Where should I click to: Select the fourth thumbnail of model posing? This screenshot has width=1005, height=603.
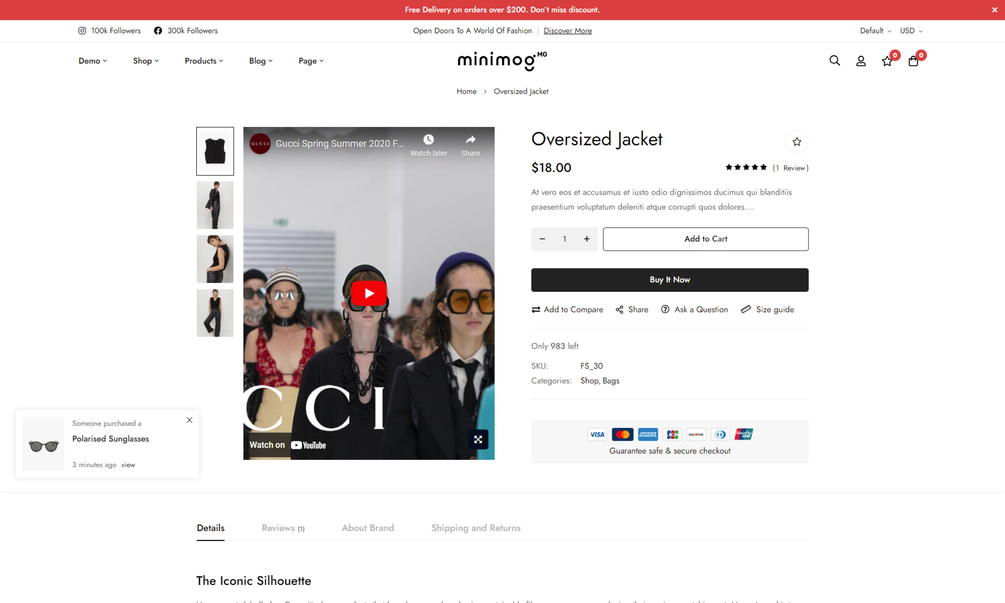pos(215,313)
